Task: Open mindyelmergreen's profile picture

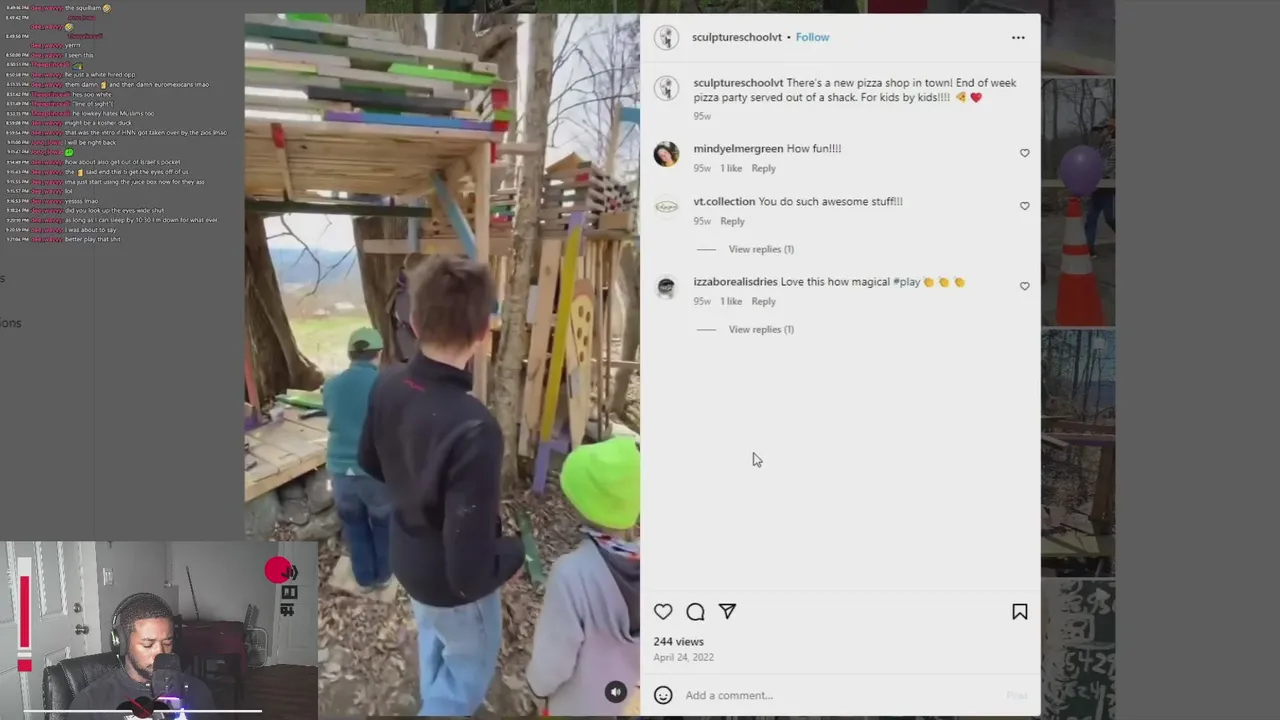Action: click(666, 153)
